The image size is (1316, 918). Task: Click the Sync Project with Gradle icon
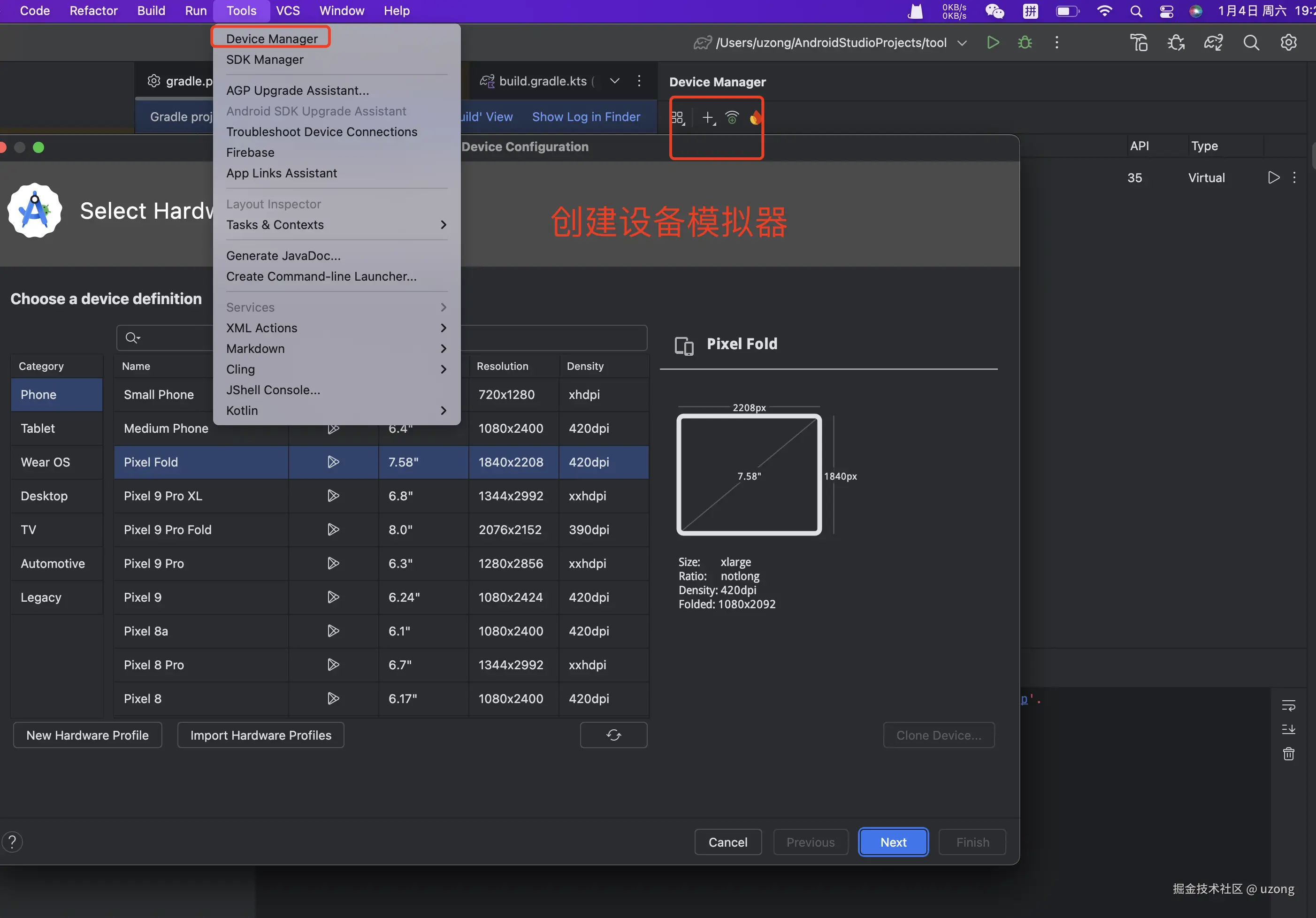pos(1213,42)
